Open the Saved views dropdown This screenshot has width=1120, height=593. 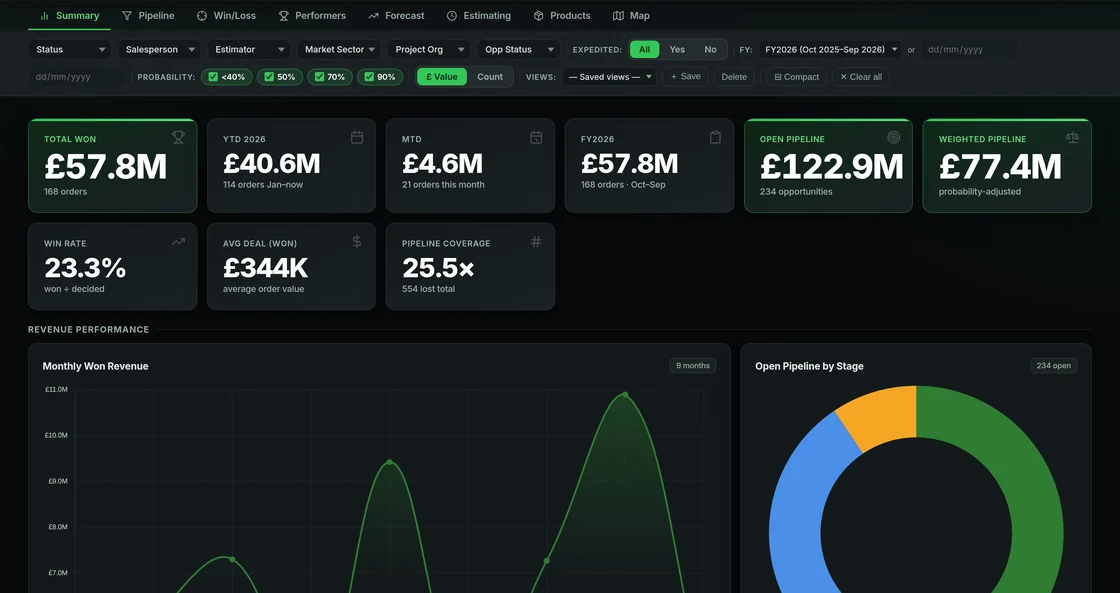[x=609, y=76]
